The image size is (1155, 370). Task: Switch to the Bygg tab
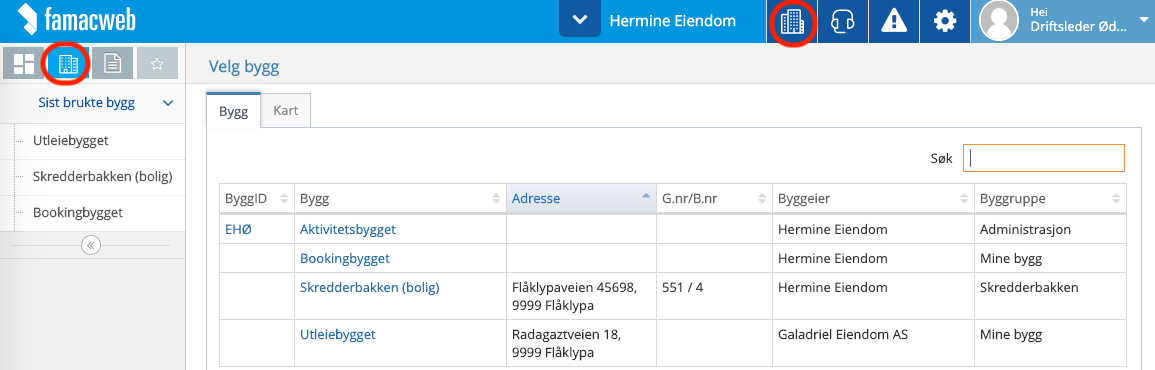pyautogui.click(x=234, y=111)
